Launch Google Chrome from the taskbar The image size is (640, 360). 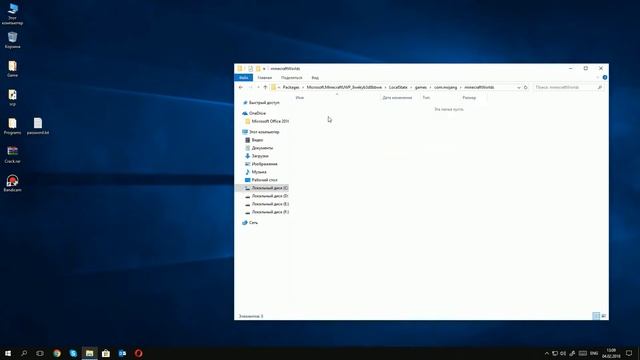pyautogui.click(x=57, y=353)
